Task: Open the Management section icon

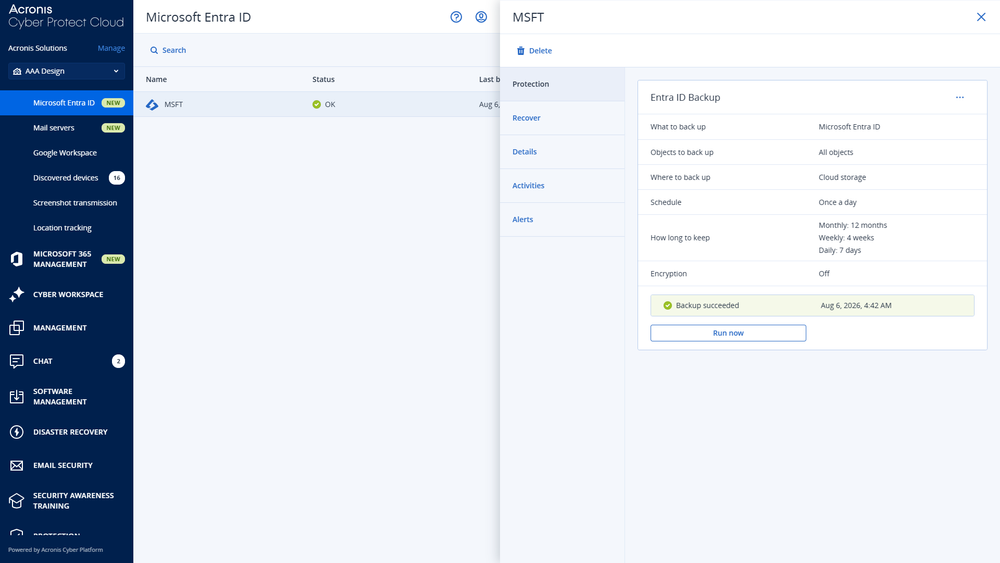Action: 17,328
